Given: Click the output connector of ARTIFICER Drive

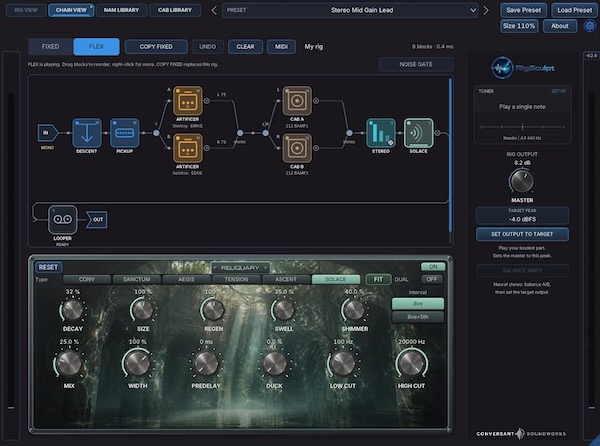Looking at the screenshot, I should [x=207, y=101].
